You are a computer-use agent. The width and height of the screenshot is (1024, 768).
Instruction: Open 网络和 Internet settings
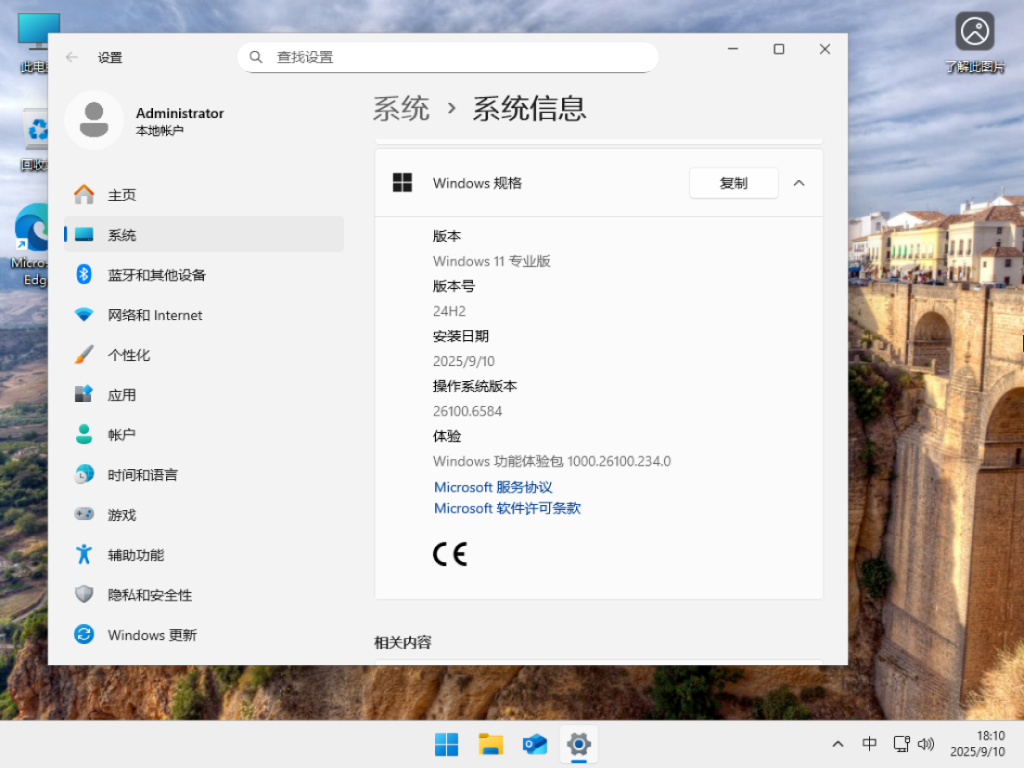point(155,314)
